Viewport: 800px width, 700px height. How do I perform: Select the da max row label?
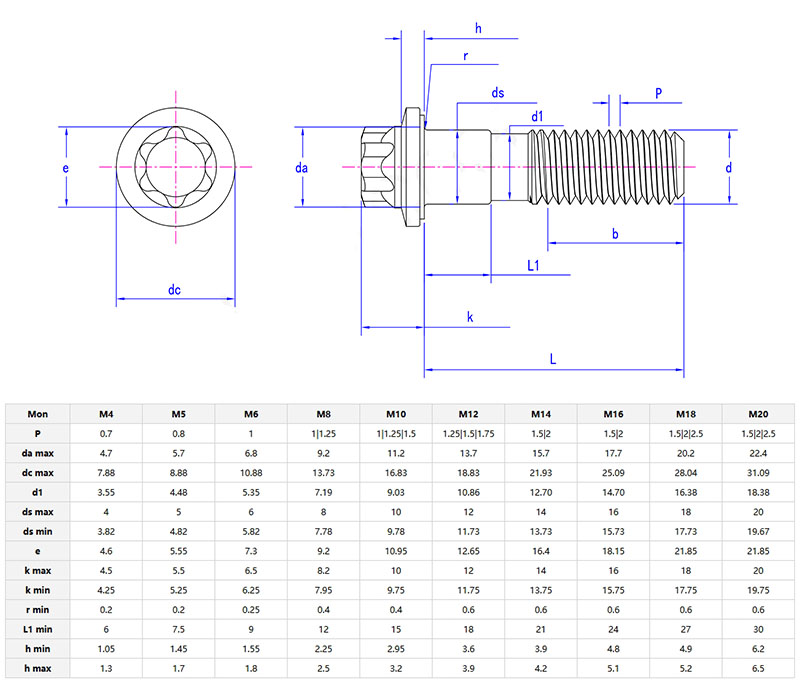pyautogui.click(x=38, y=453)
